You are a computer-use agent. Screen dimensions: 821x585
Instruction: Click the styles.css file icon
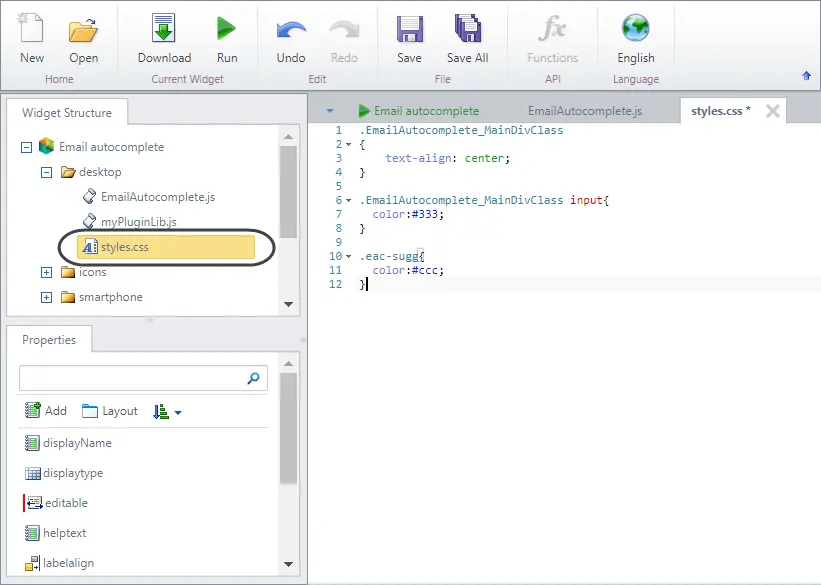(90, 247)
